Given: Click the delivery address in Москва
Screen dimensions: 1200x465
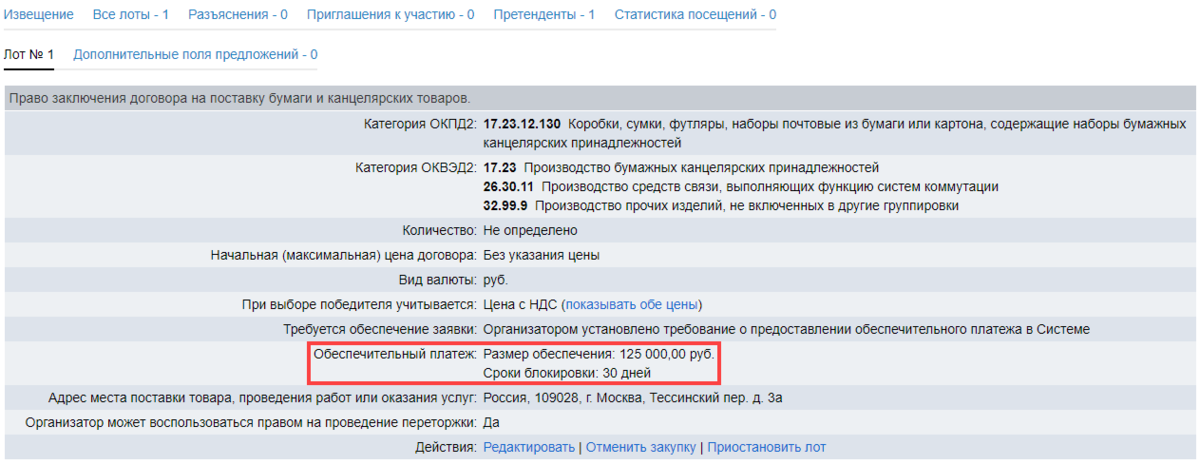Looking at the screenshot, I should coord(632,398).
